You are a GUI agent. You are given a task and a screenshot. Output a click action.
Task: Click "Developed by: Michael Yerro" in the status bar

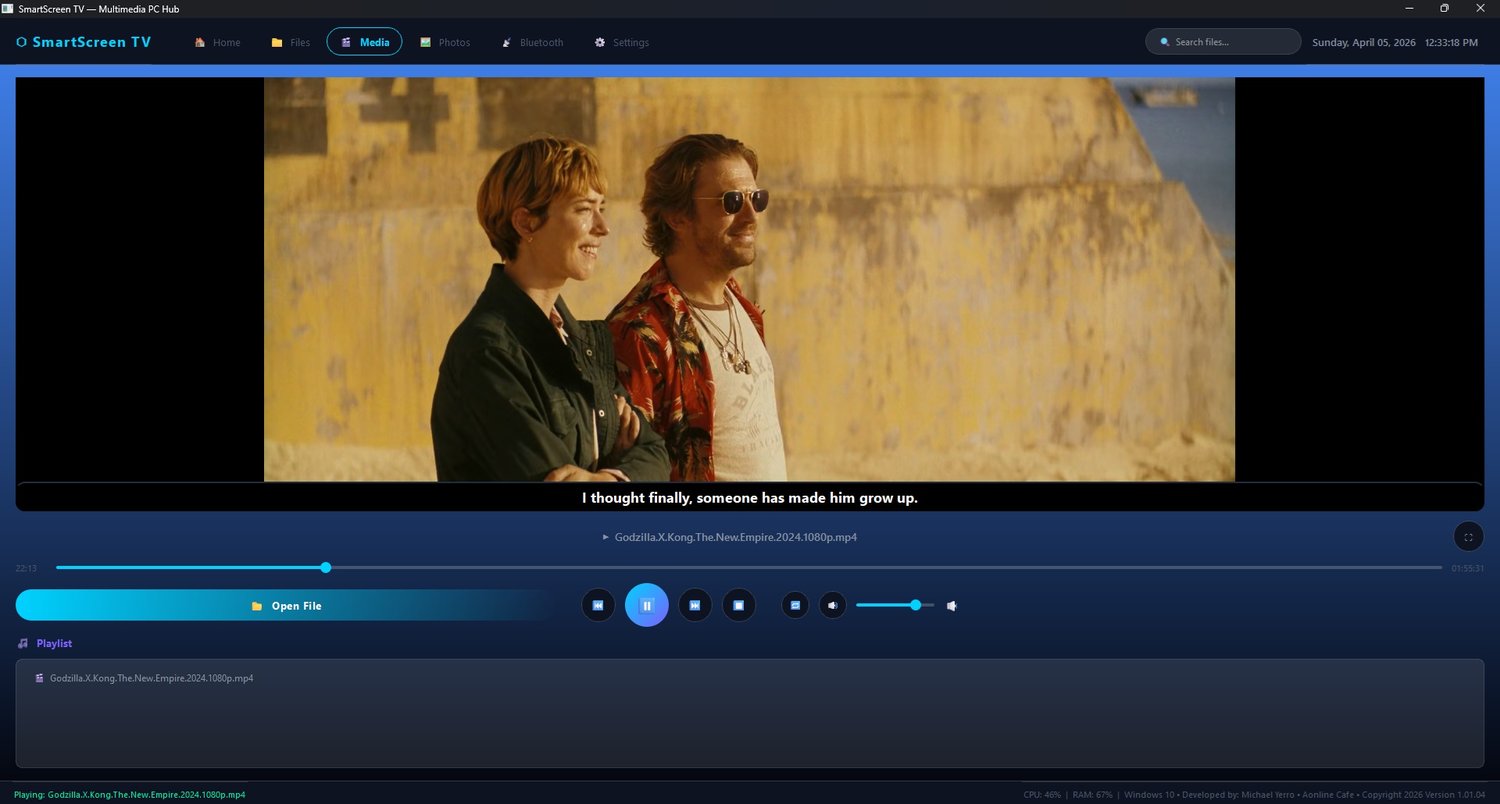1237,795
